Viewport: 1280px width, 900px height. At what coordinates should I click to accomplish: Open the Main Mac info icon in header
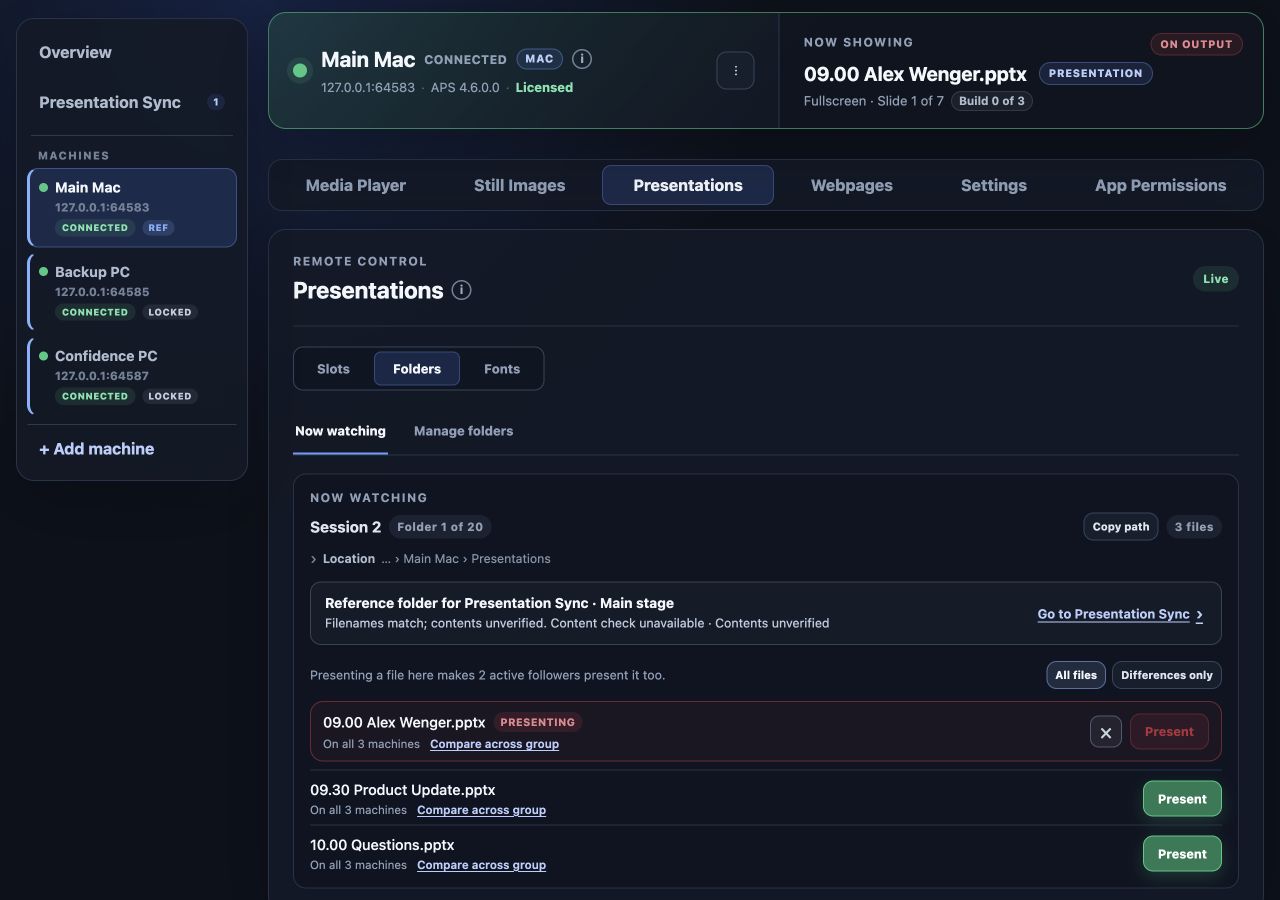pos(582,59)
